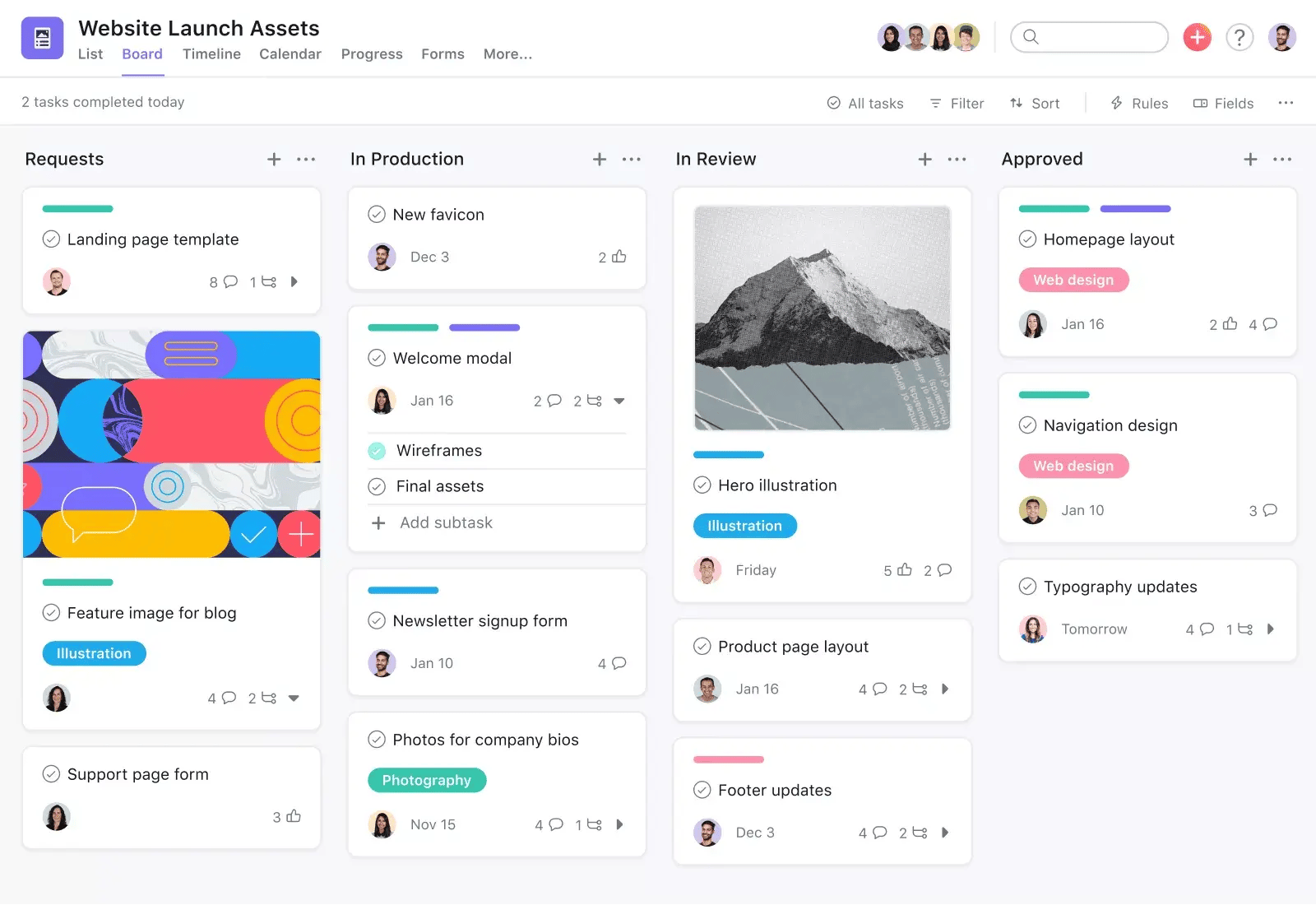Add a task to Requests column
Viewport: 1316px width, 905px height.
[x=274, y=160]
